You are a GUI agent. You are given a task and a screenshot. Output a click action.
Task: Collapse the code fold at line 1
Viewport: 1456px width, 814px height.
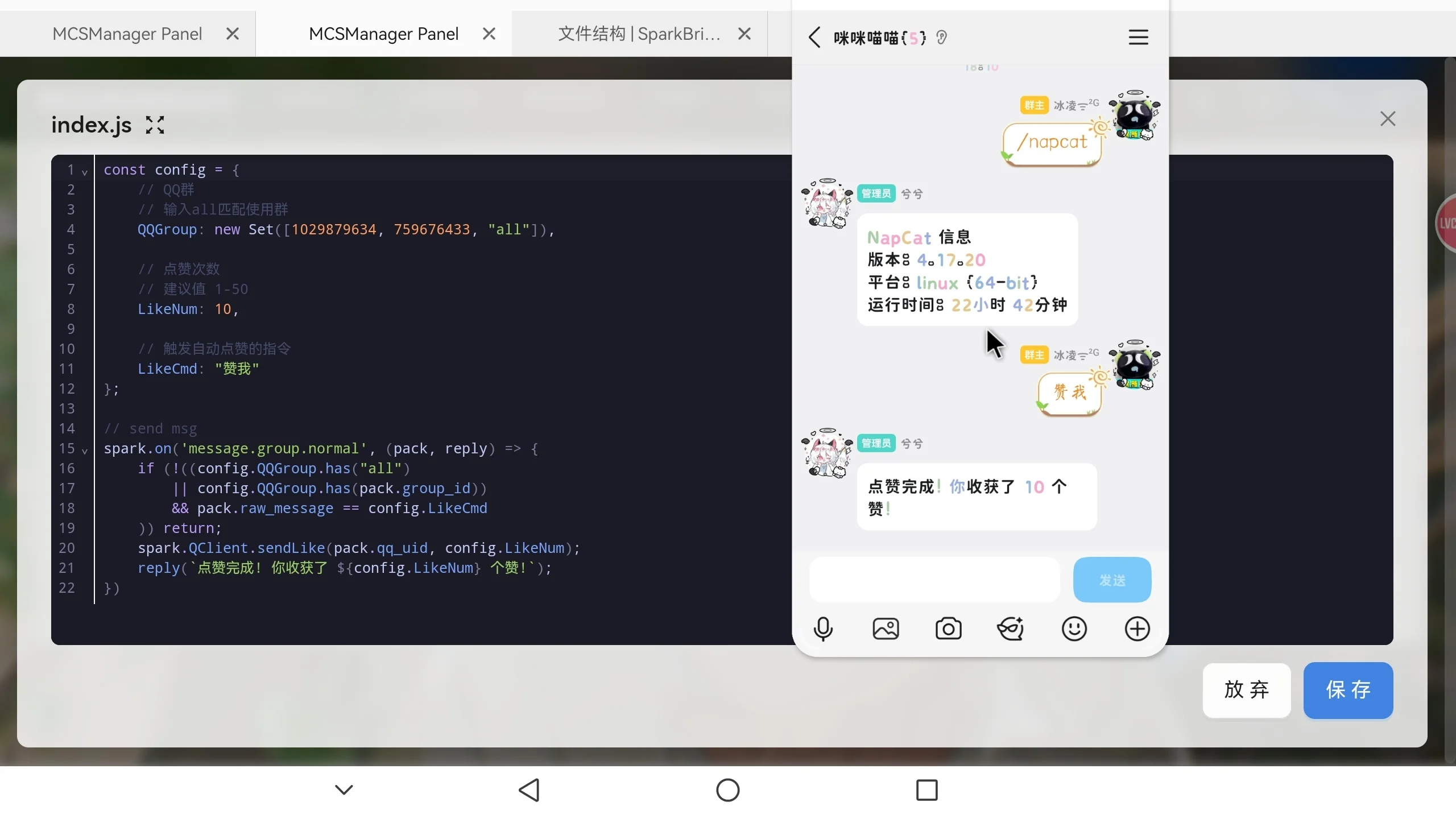pos(84,172)
